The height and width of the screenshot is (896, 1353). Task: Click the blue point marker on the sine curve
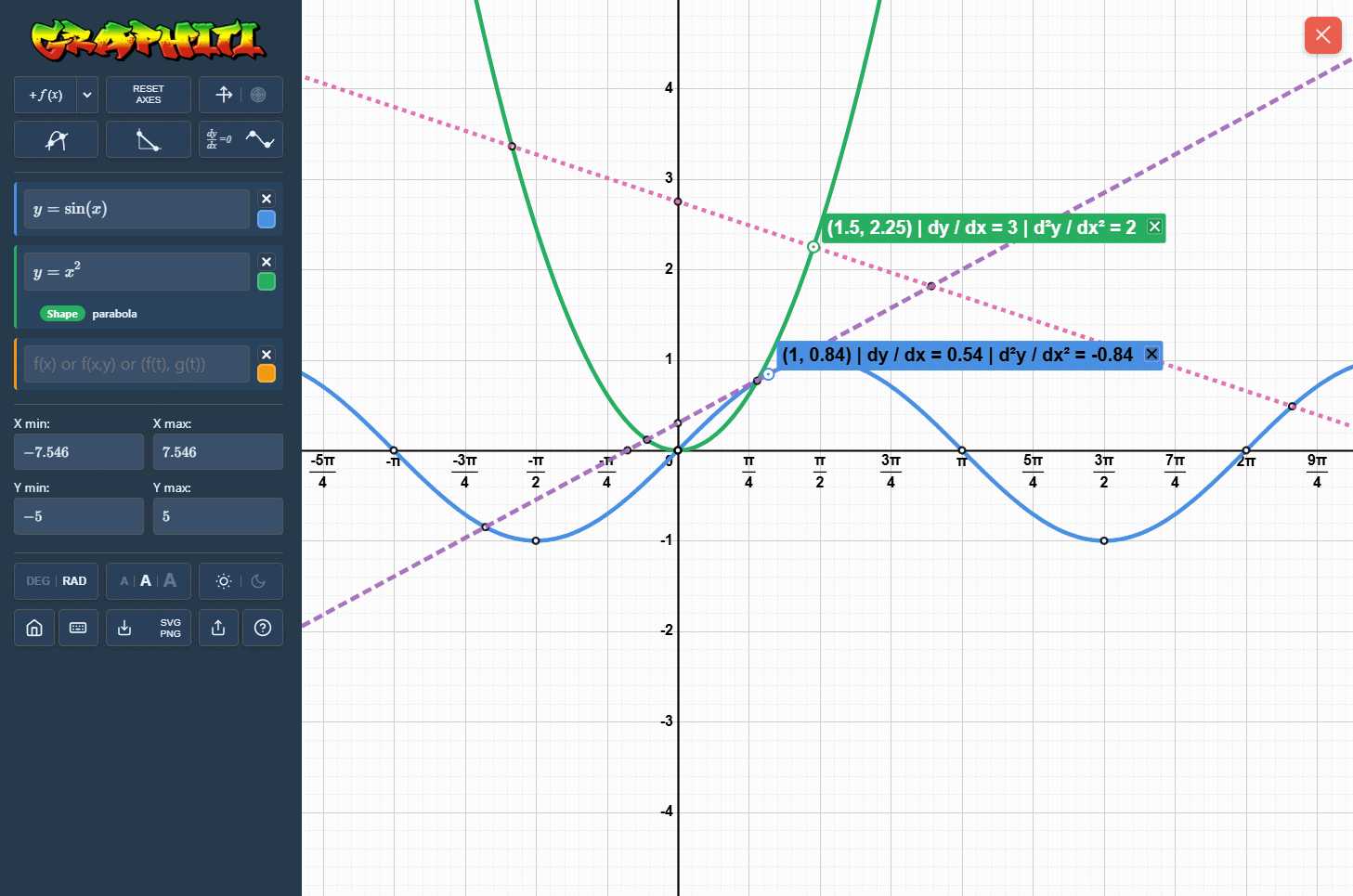[x=768, y=374]
